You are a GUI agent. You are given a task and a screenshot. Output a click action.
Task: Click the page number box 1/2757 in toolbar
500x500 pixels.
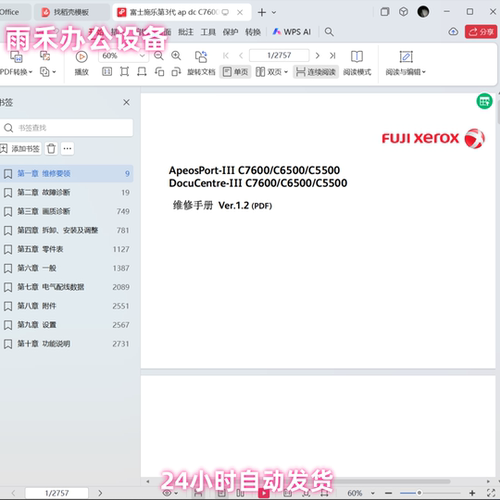(x=279, y=55)
